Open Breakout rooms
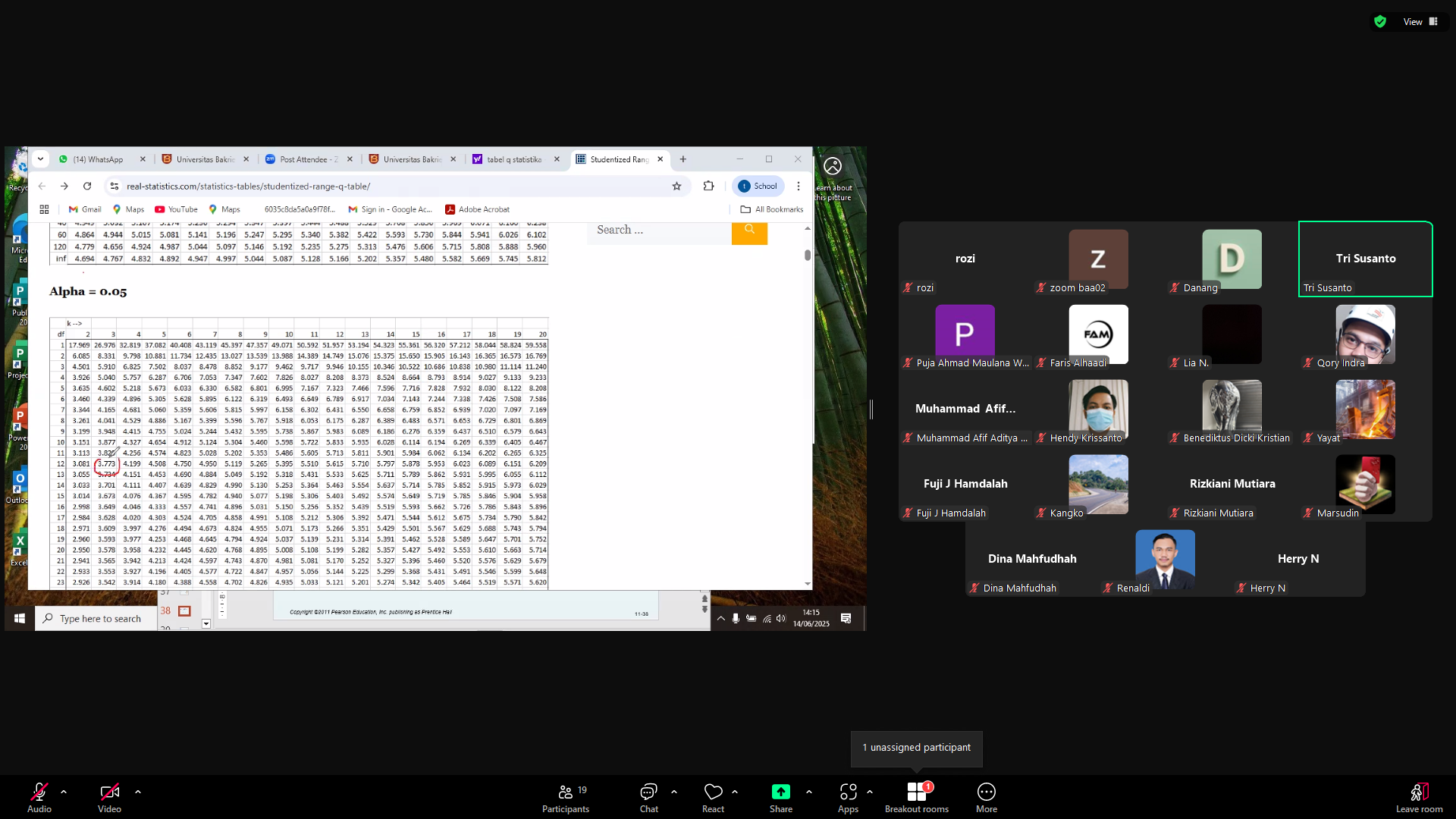This screenshot has width=1456, height=819. [917, 798]
